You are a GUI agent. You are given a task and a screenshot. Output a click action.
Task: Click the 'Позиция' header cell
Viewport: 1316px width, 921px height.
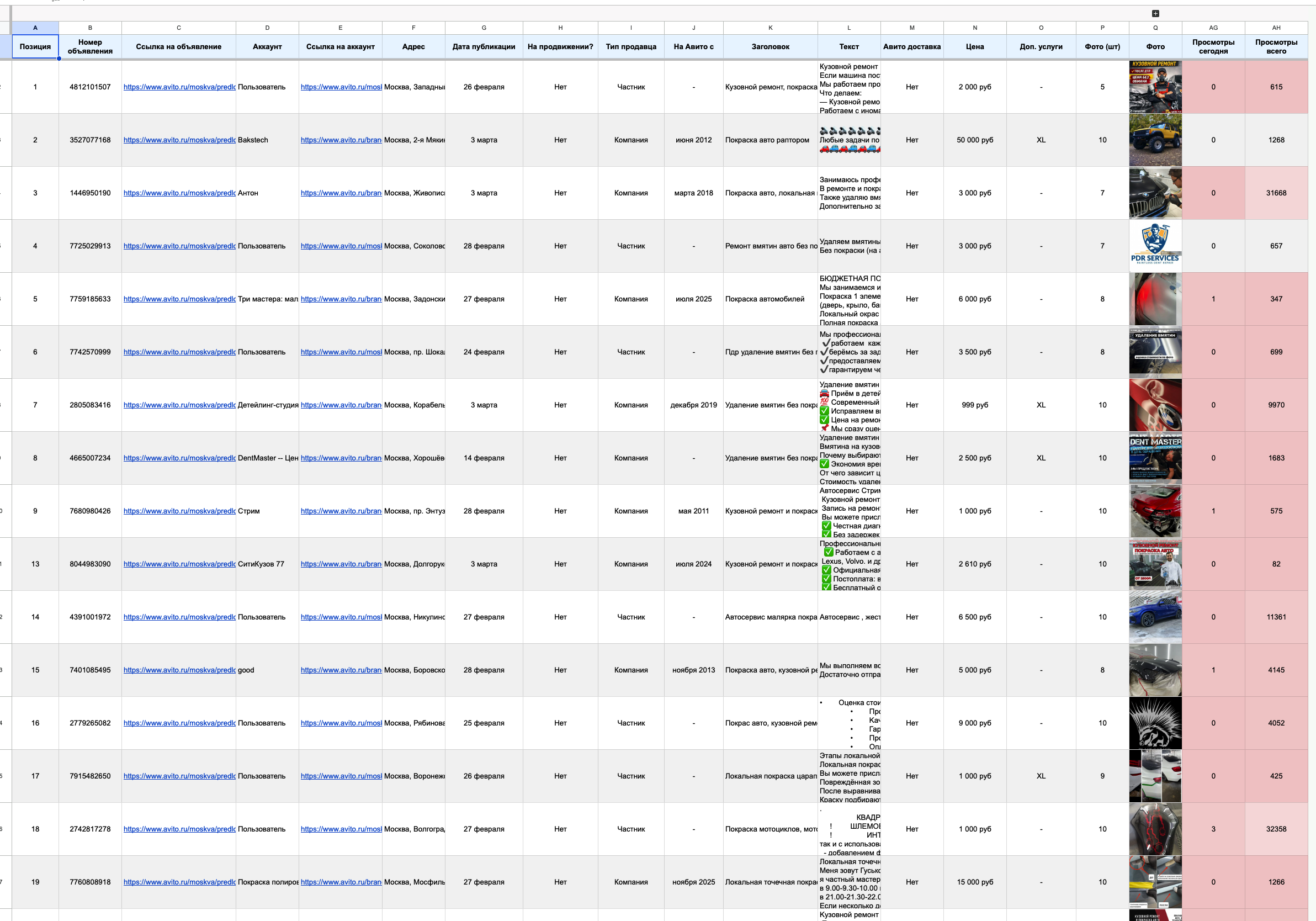click(x=35, y=46)
